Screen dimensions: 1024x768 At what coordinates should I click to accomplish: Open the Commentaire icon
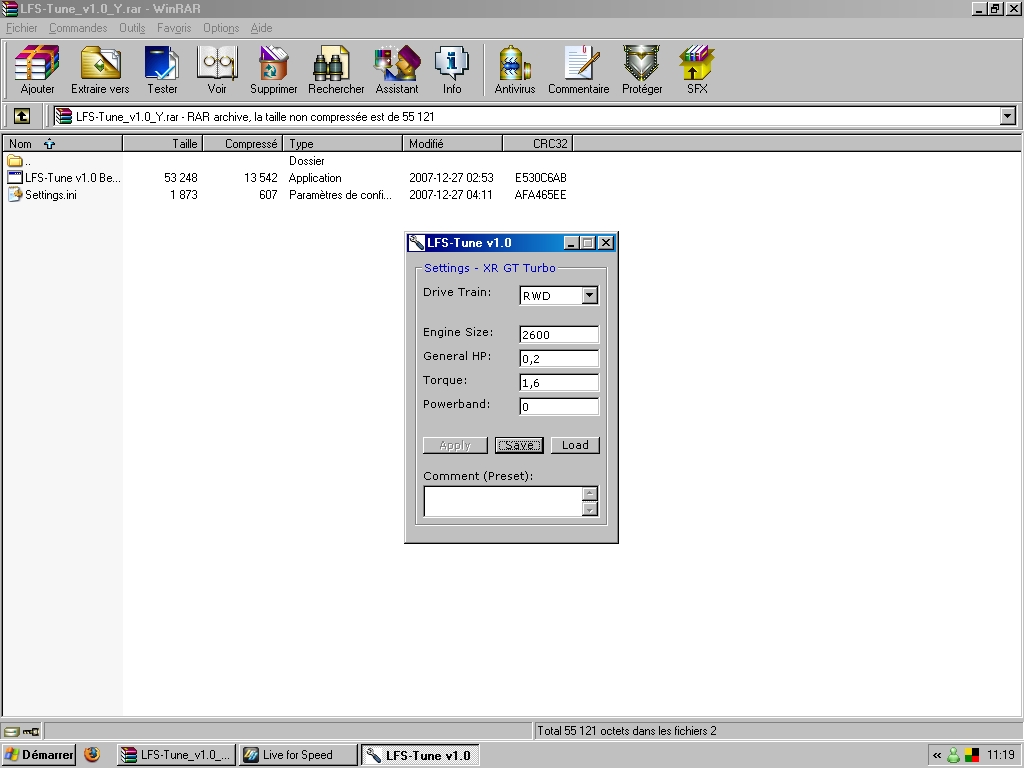click(x=579, y=69)
